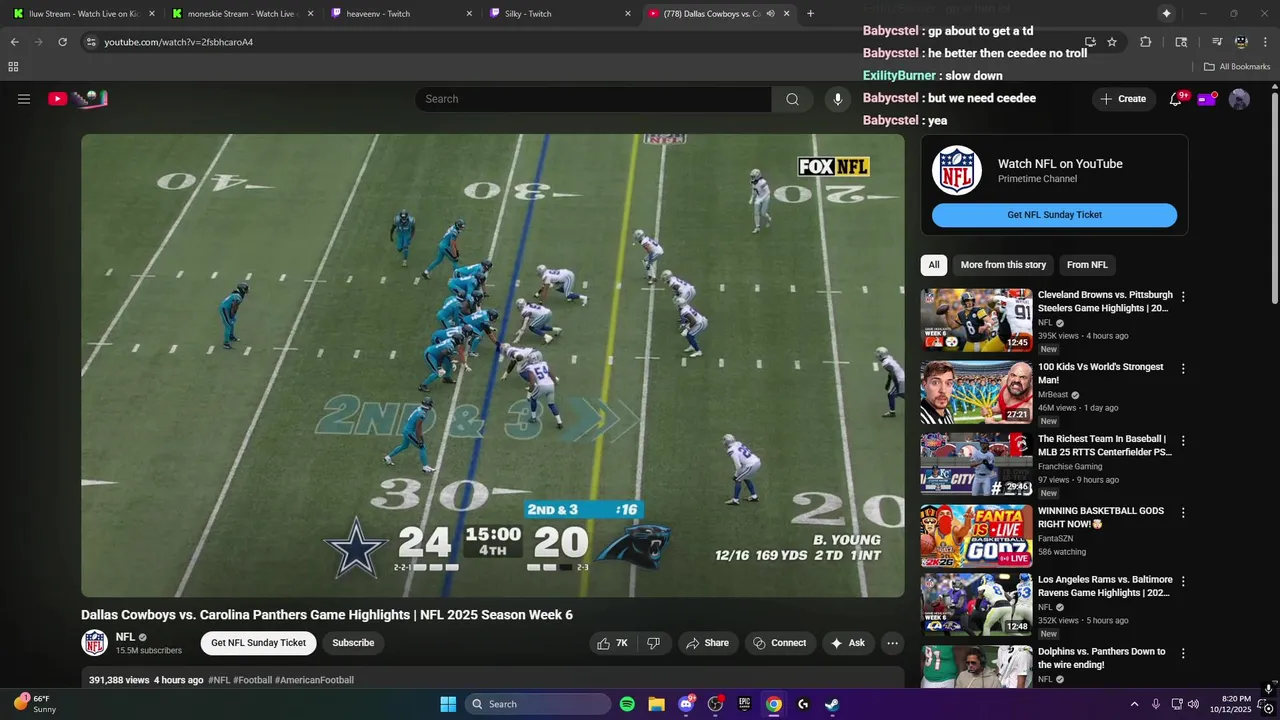Select the All filter chip
The image size is (1280, 720).
(934, 265)
